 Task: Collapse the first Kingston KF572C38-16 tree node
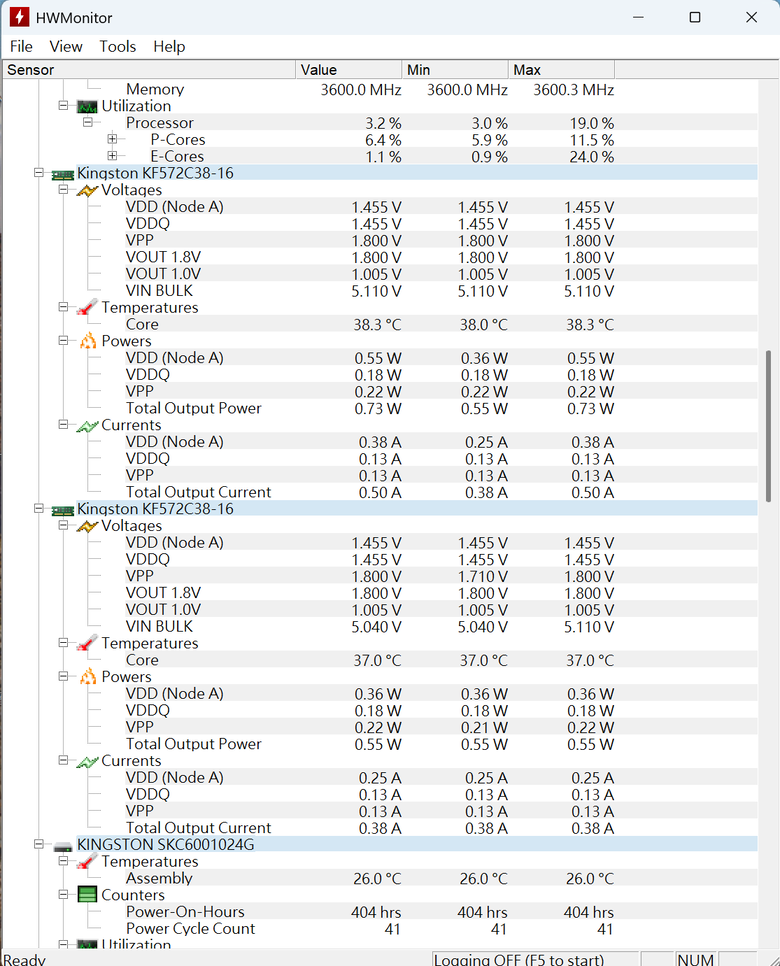tap(39, 173)
